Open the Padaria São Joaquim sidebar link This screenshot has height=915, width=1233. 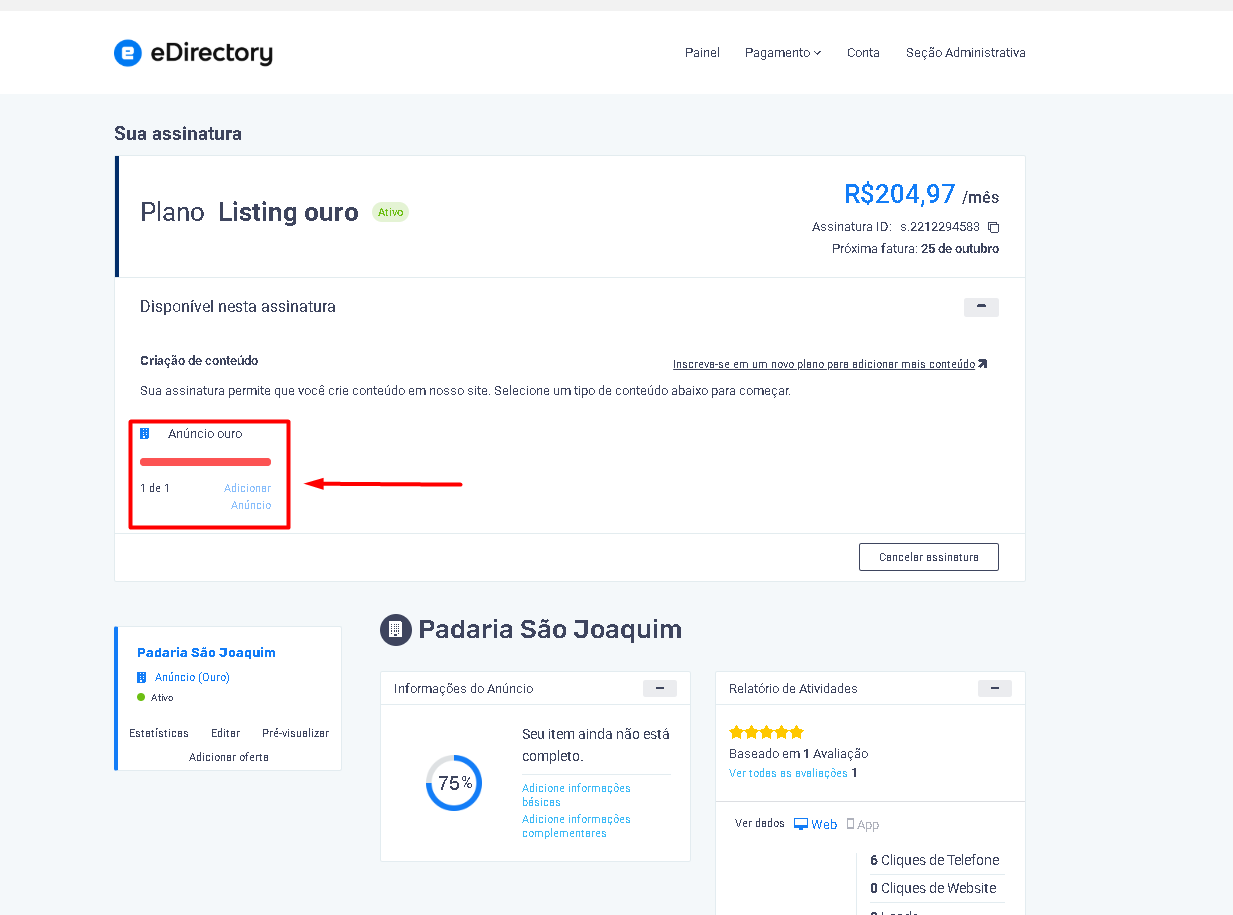206,652
